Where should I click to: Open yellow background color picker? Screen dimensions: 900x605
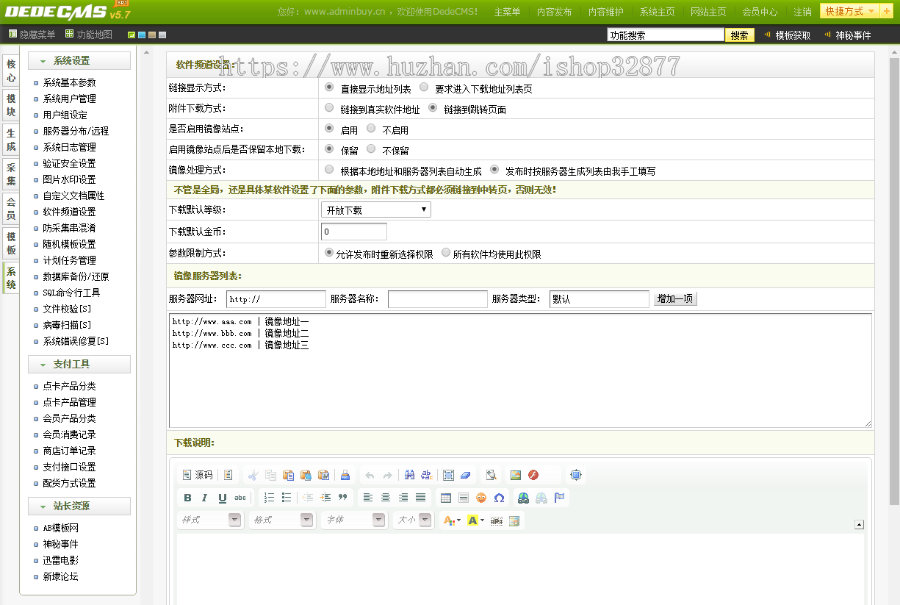click(476, 521)
